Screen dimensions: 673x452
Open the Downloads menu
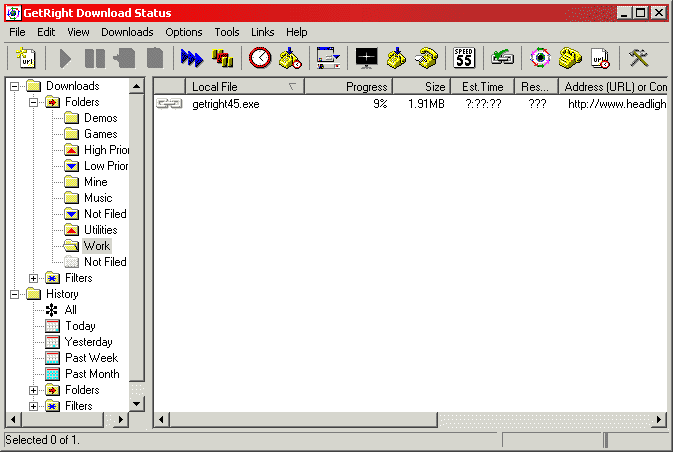127,32
